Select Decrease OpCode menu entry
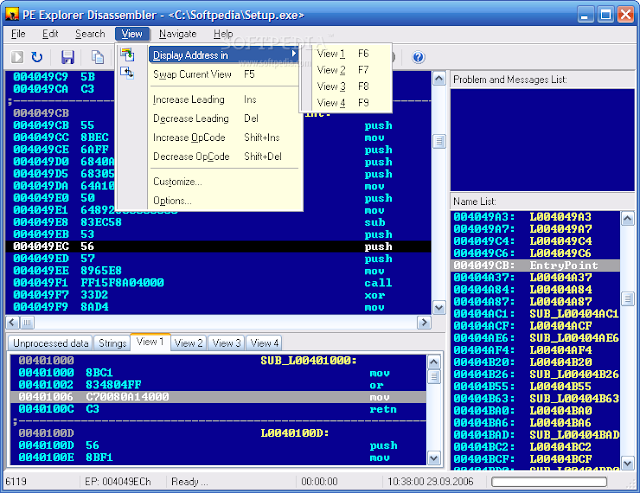The height and width of the screenshot is (493, 640). pos(224,156)
